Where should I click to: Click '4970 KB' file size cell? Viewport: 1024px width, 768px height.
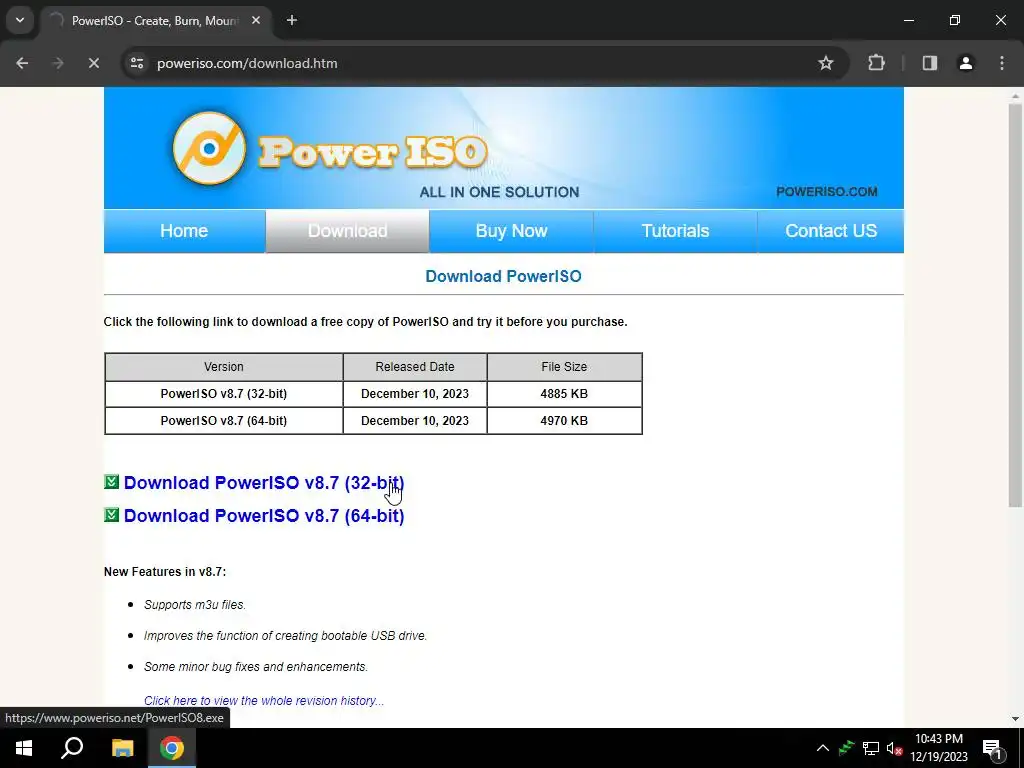click(564, 421)
